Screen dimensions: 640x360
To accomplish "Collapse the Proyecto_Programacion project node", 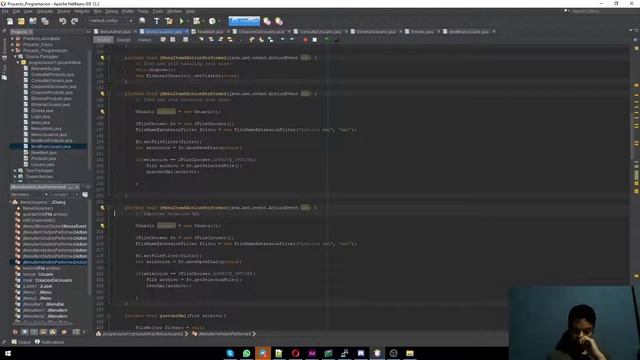I will 13,51.
